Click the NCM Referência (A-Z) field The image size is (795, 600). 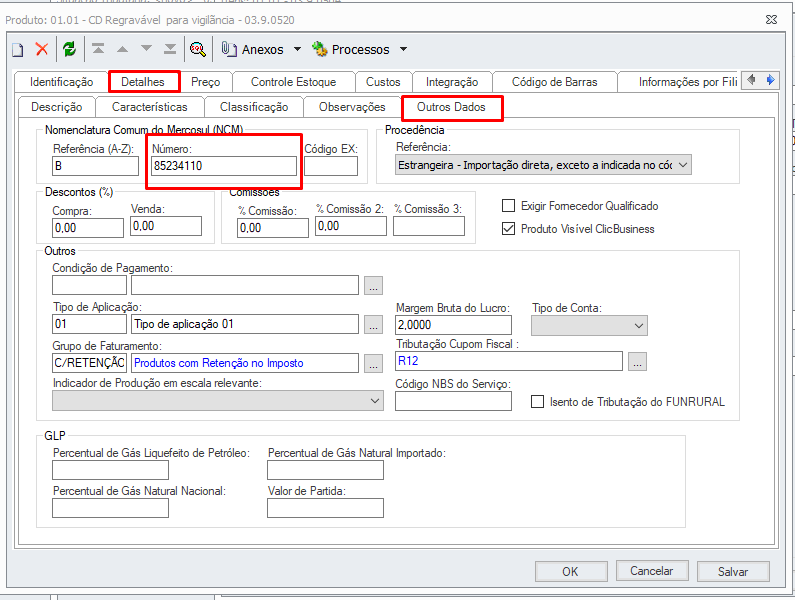point(95,166)
